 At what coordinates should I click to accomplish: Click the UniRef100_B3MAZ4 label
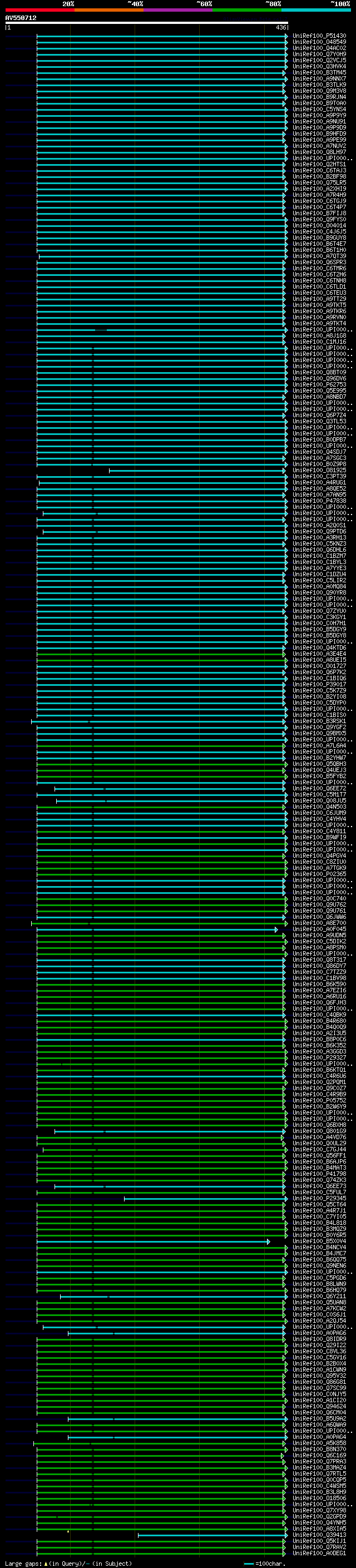tap(319, 1468)
